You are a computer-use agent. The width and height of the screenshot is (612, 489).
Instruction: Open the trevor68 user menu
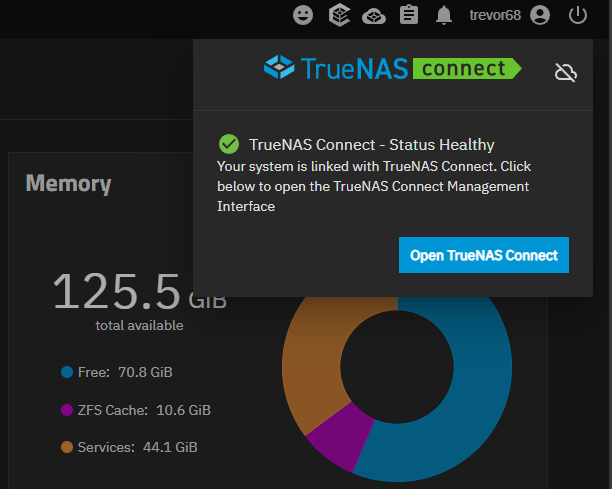[x=494, y=15]
